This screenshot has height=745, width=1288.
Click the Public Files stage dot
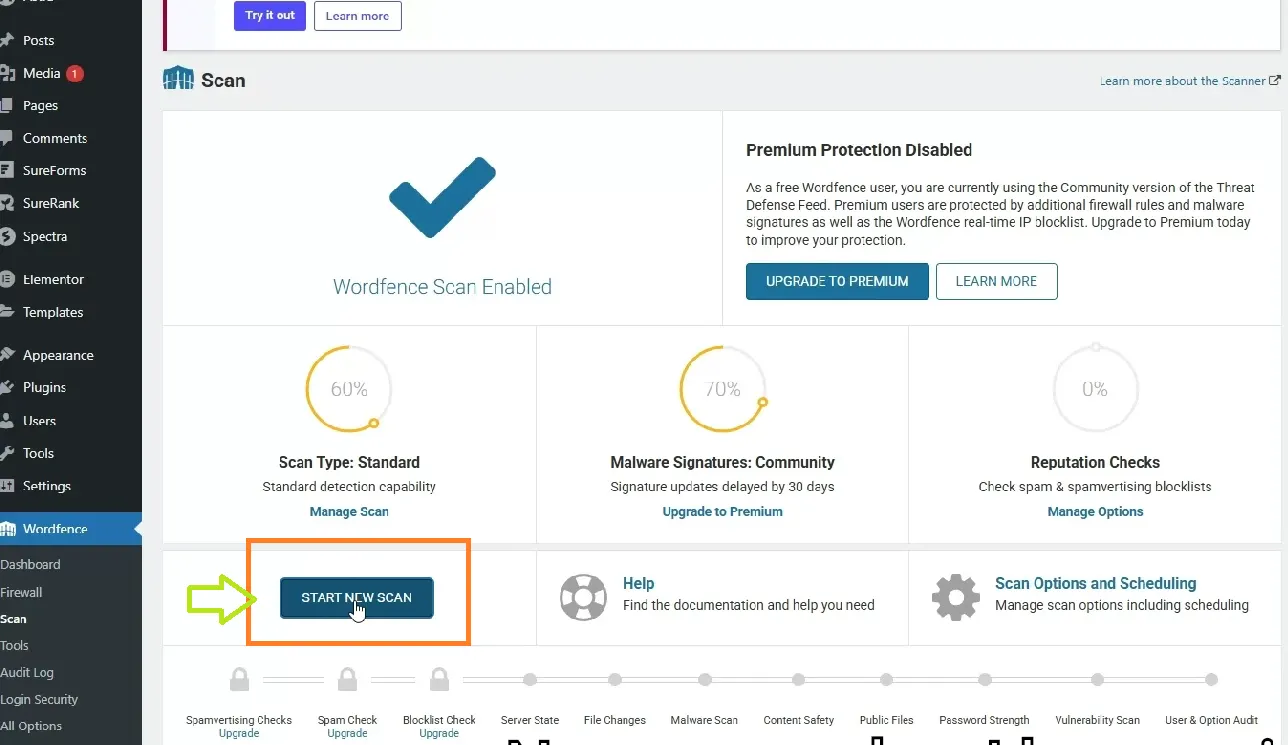click(x=887, y=680)
